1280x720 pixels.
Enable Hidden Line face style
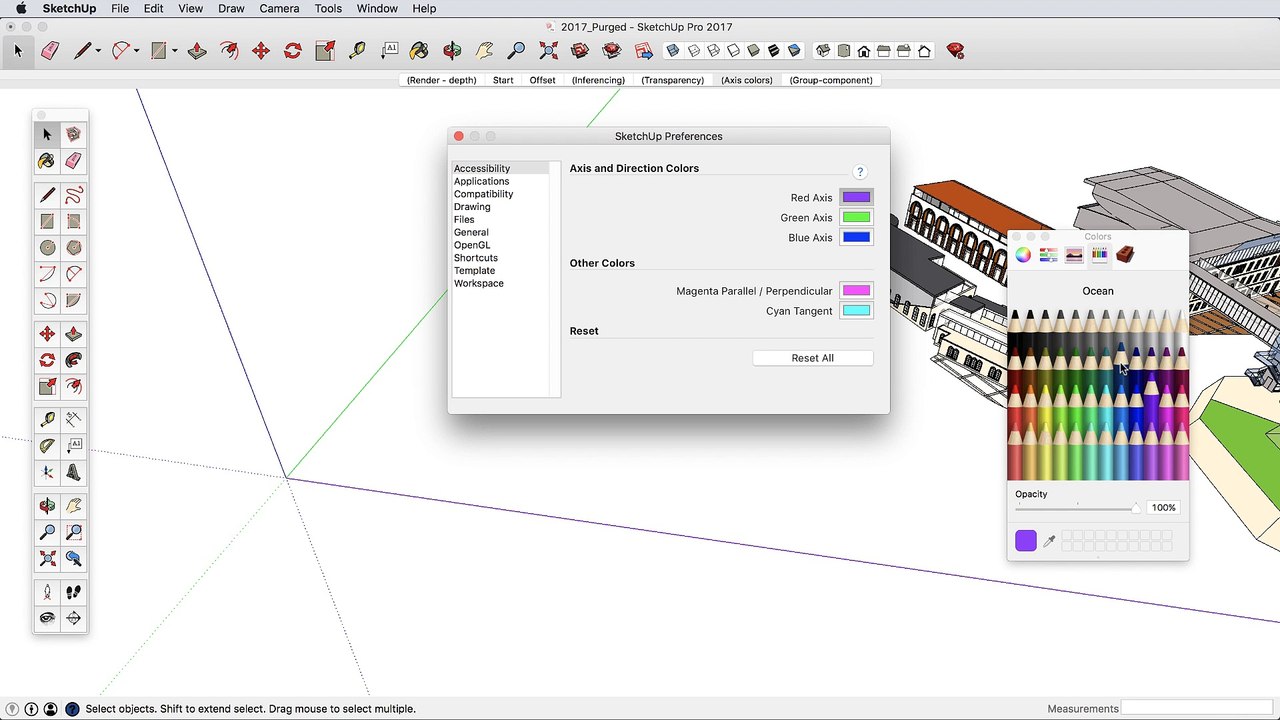(733, 50)
